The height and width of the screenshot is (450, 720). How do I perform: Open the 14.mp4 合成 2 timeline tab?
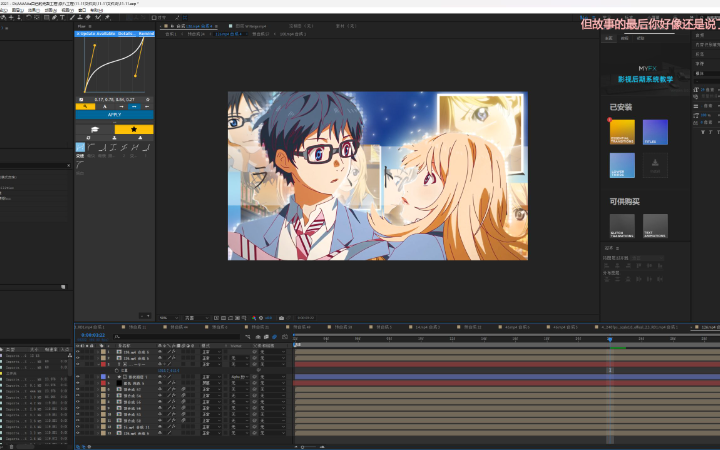428,327
